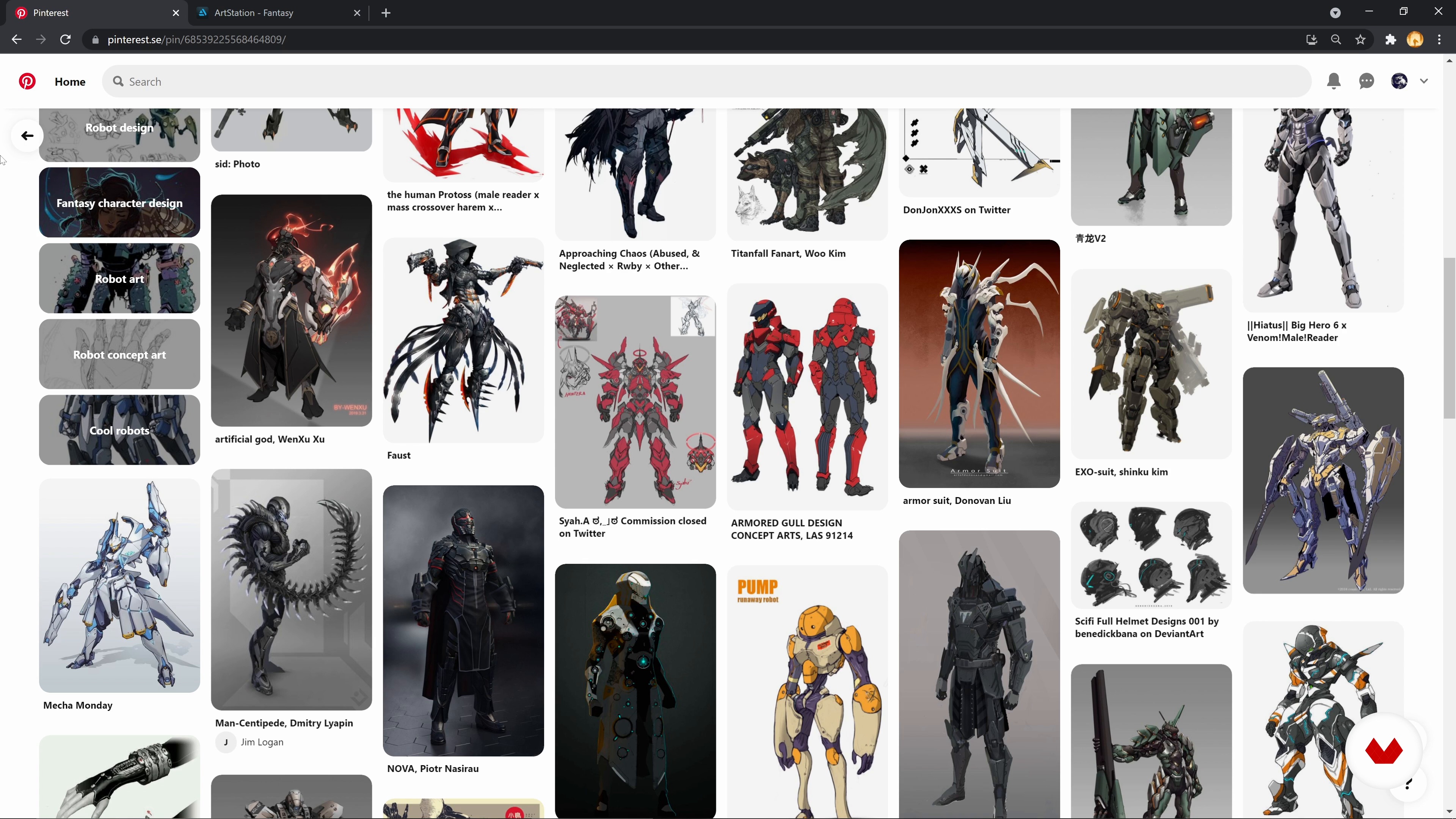Image resolution: width=1456 pixels, height=819 pixels.
Task: Open the notifications bell
Action: coord(1334,82)
